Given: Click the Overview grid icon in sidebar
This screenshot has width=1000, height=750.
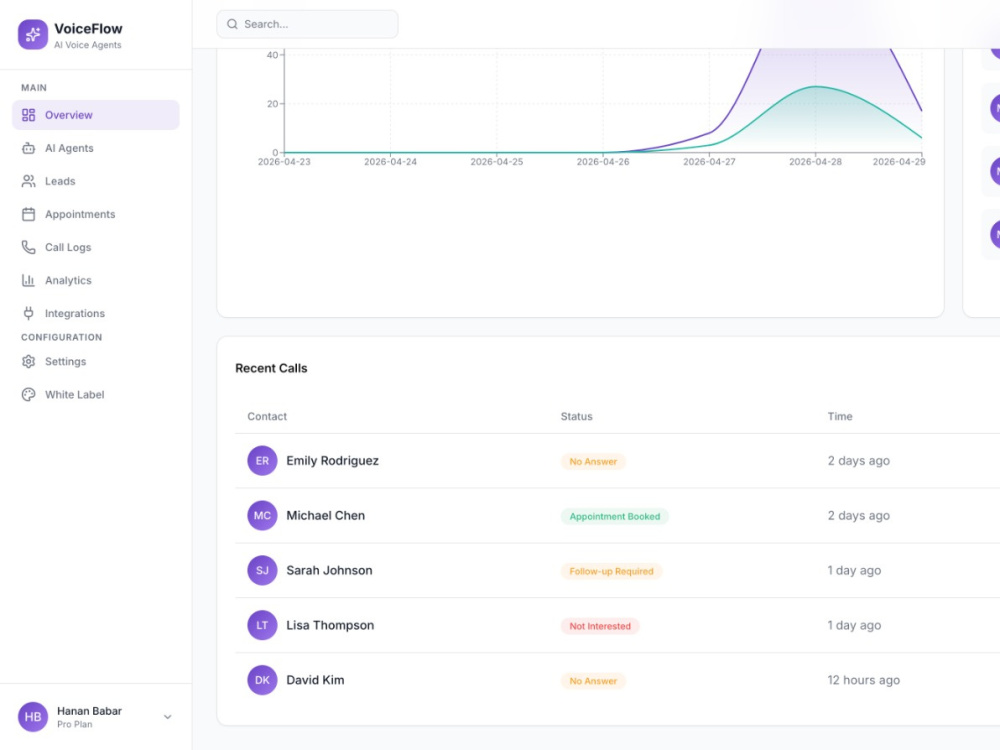Looking at the screenshot, I should click(x=28, y=115).
